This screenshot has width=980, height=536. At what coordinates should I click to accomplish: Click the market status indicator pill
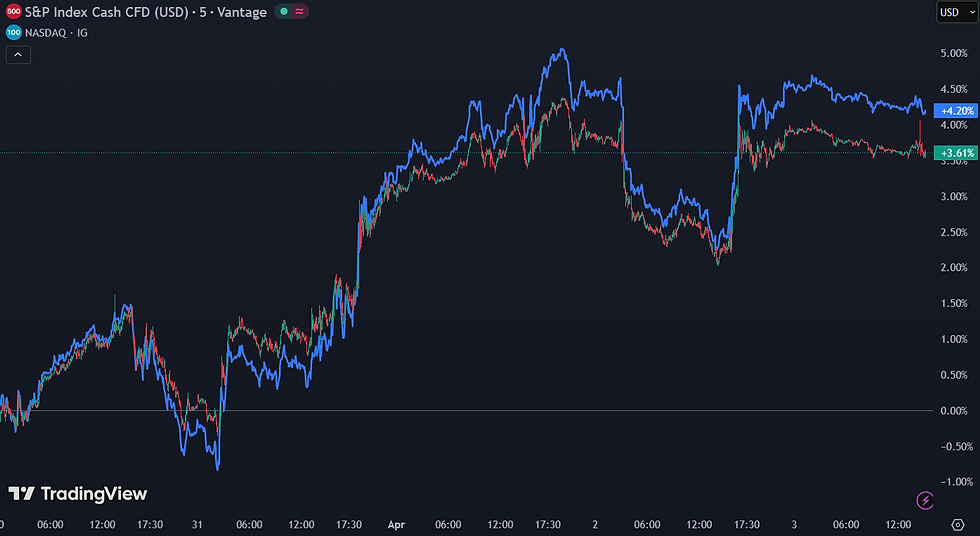coord(291,11)
